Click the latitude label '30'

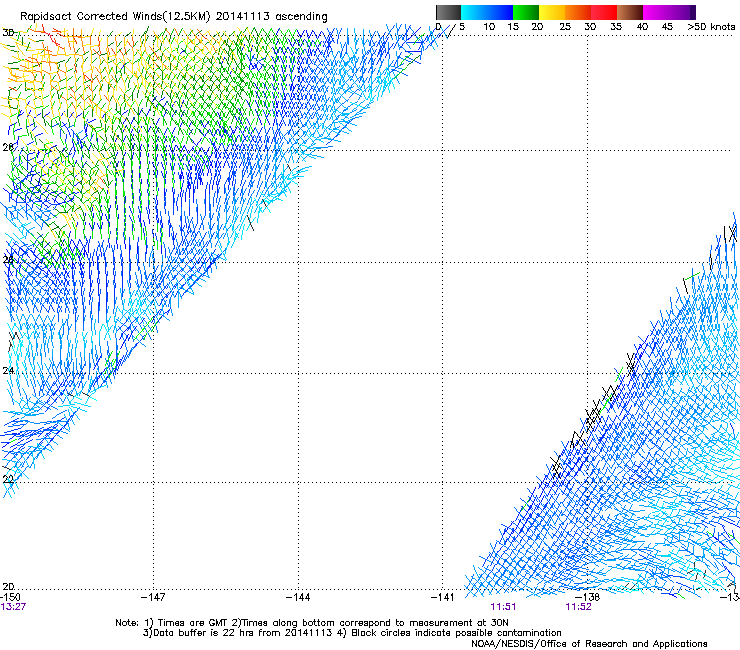8,33
